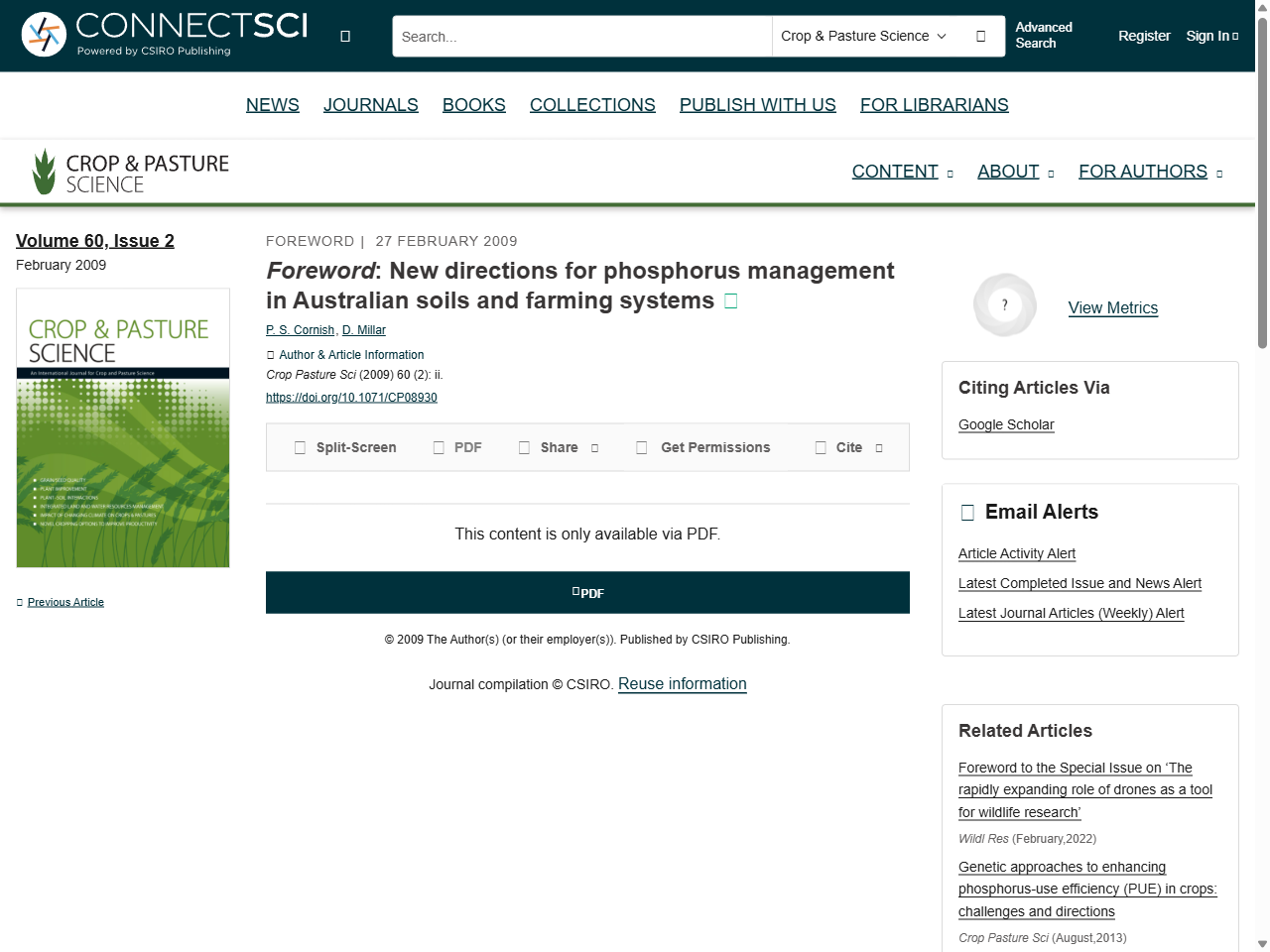Click in the Search input field
Image resolution: width=1270 pixels, height=952 pixels.
582,37
